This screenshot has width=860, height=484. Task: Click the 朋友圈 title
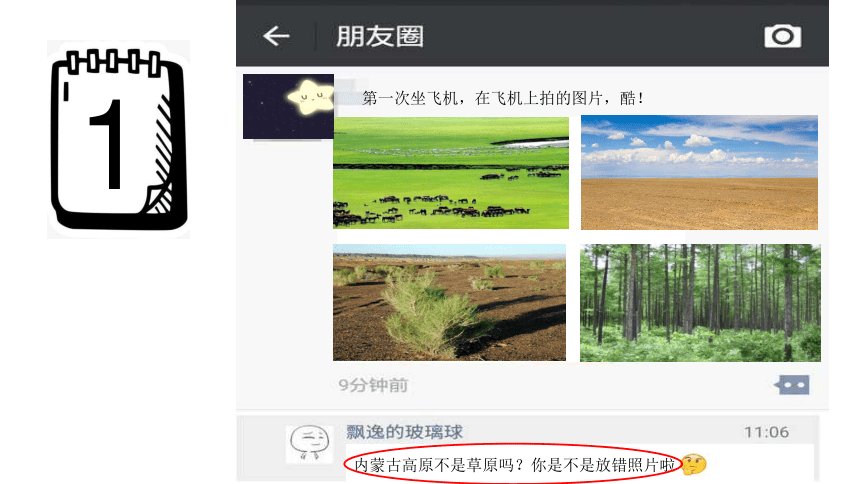(380, 37)
